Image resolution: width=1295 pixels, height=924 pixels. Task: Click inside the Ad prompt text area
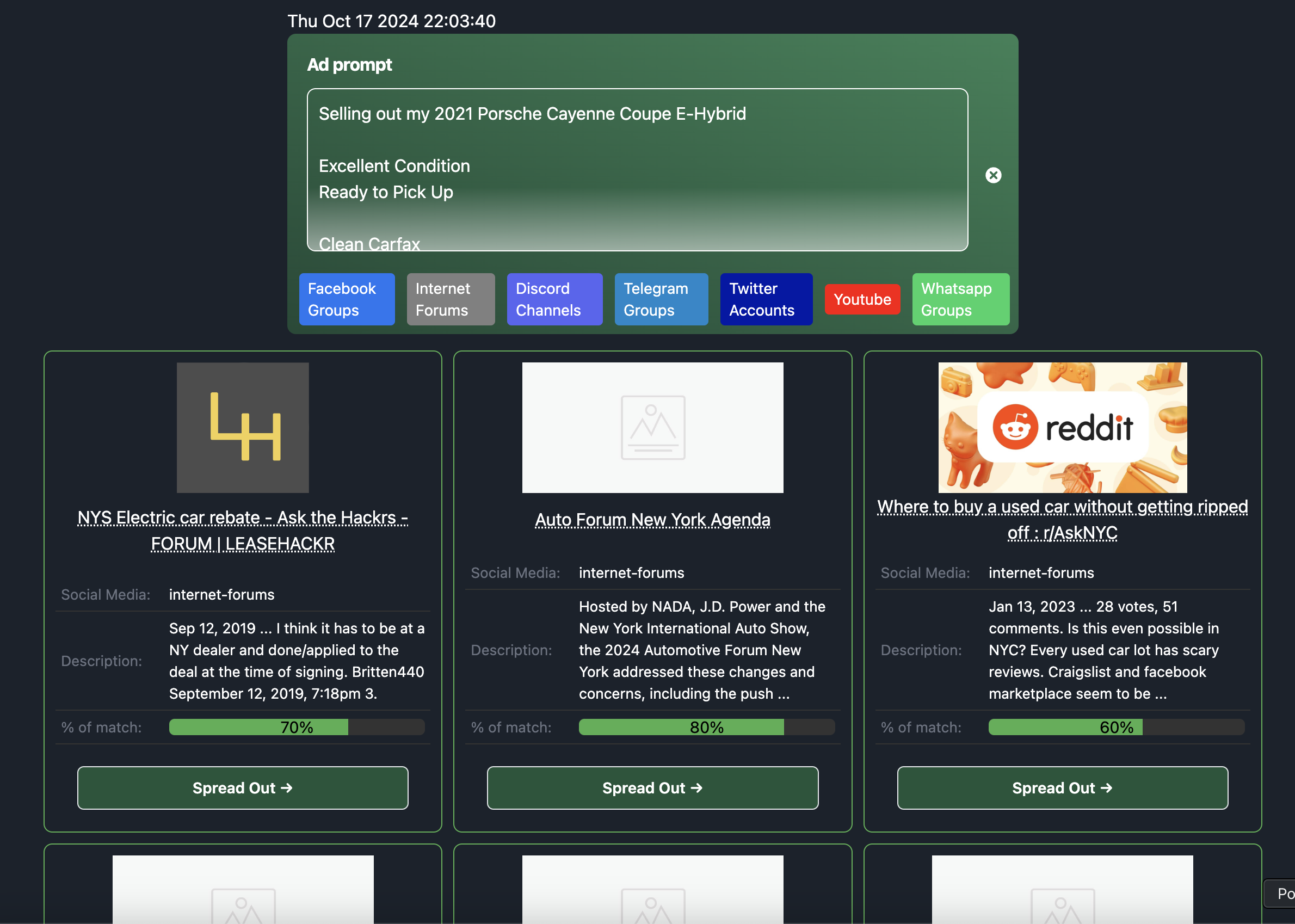[637, 170]
